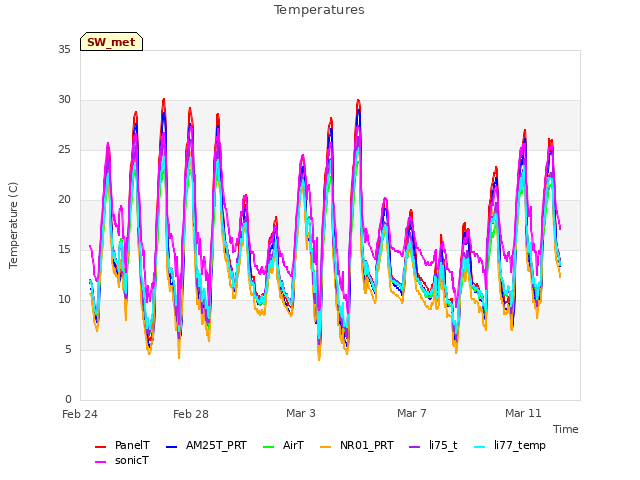Click the Temperatures chart title

click(x=319, y=10)
